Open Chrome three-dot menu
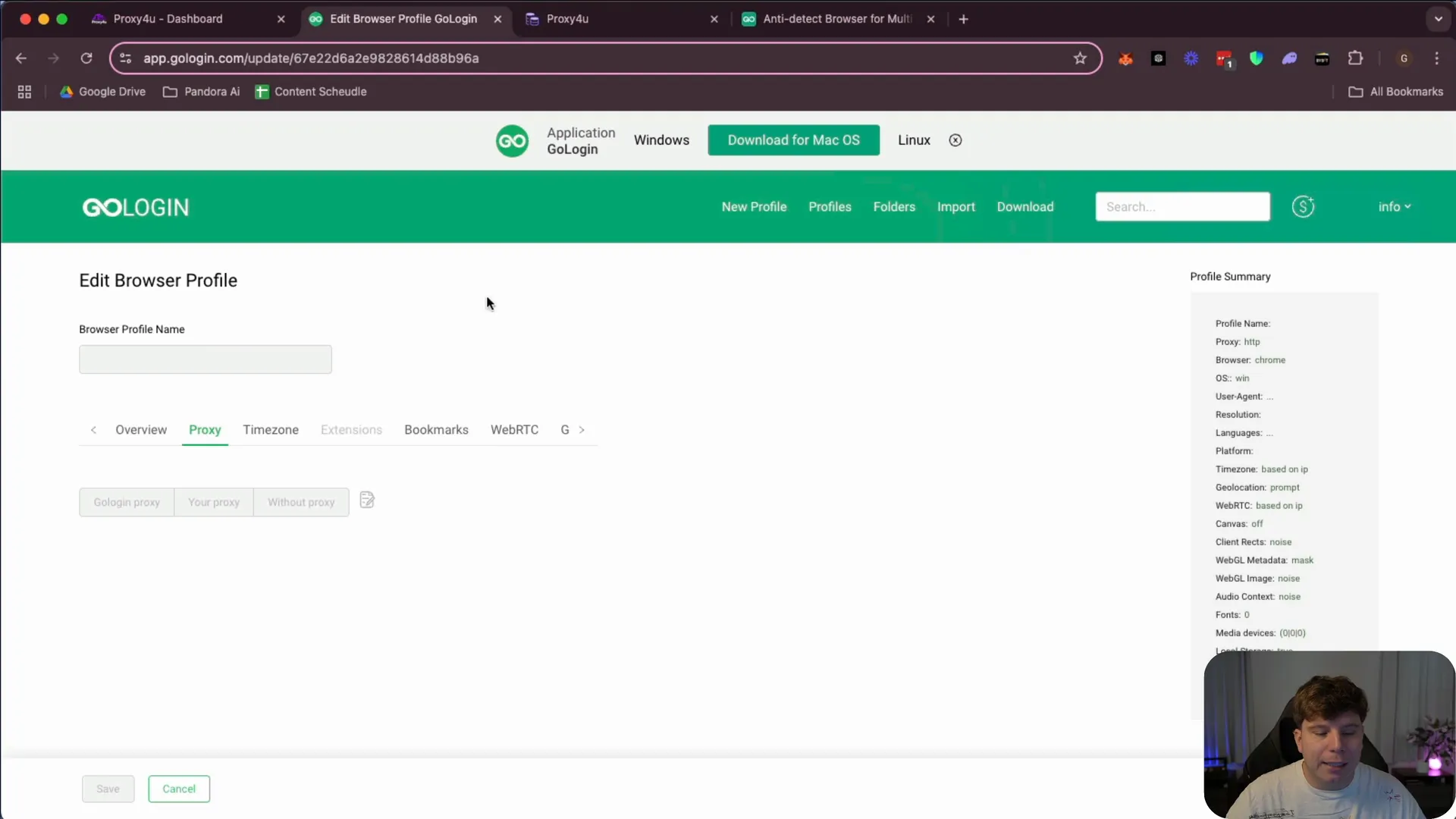 [x=1437, y=58]
